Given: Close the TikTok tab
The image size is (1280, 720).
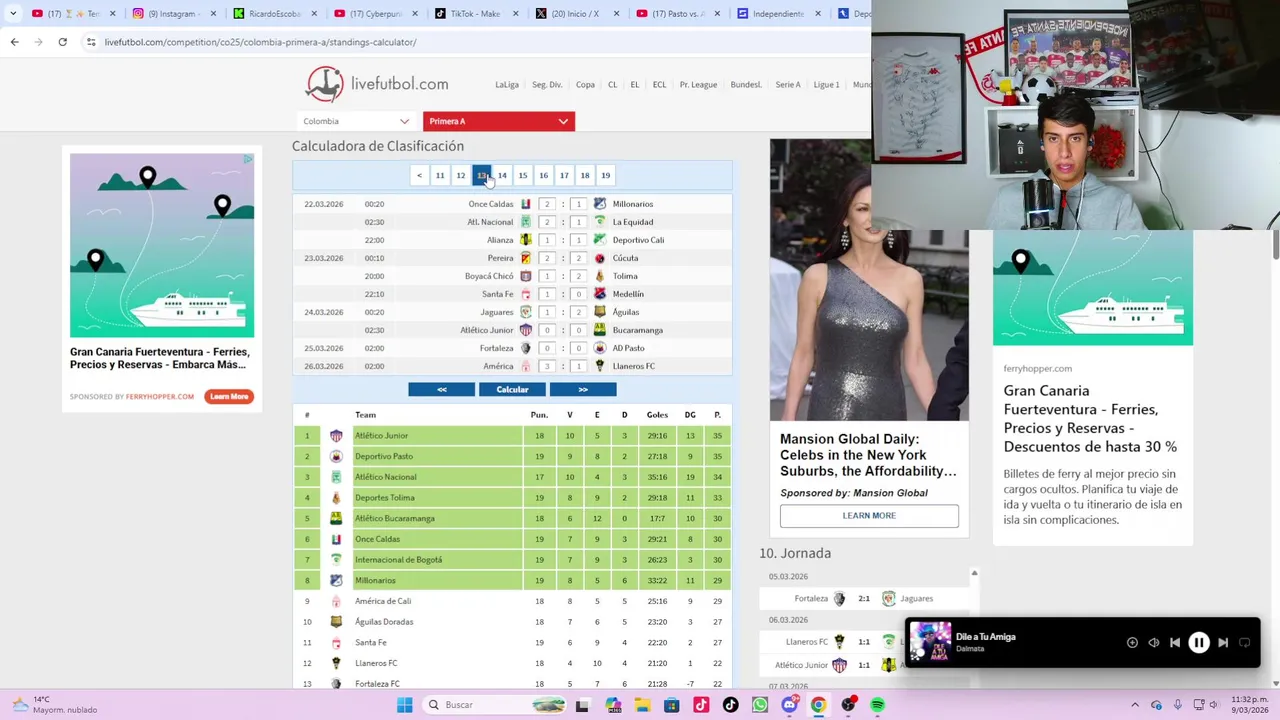Looking at the screenshot, I should 515,14.
